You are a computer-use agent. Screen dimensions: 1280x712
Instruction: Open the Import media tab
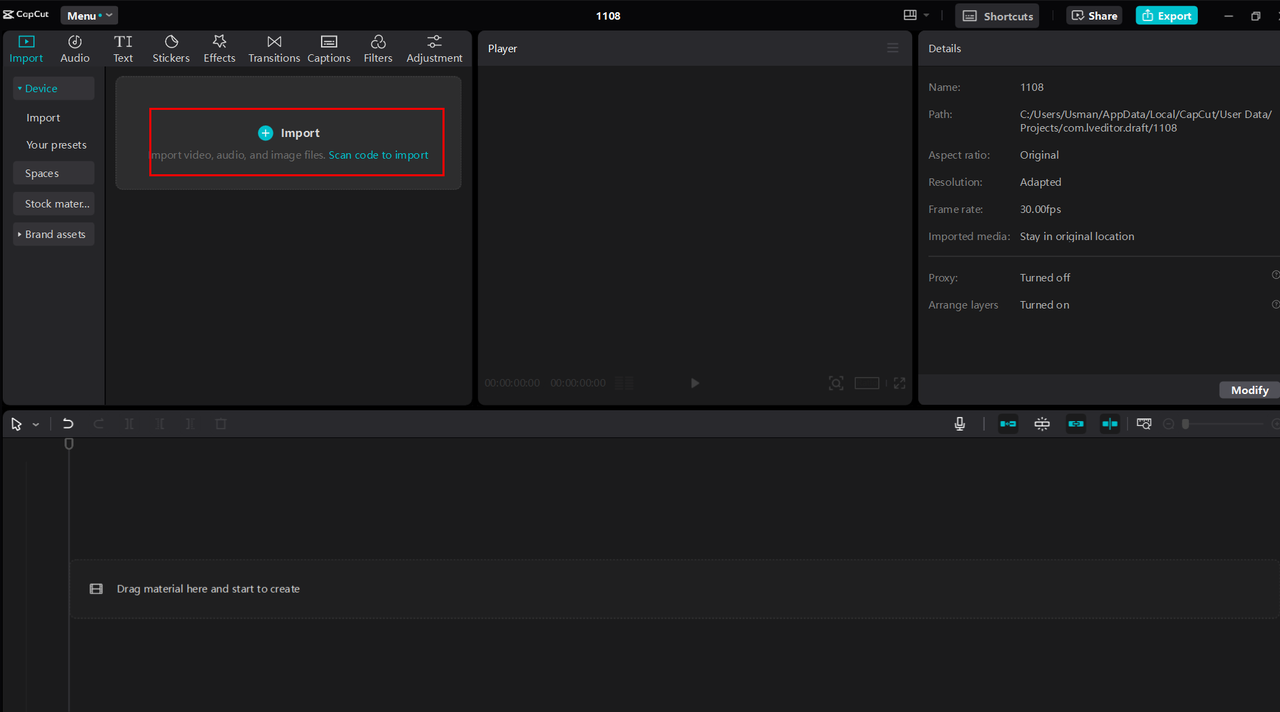click(x=26, y=49)
